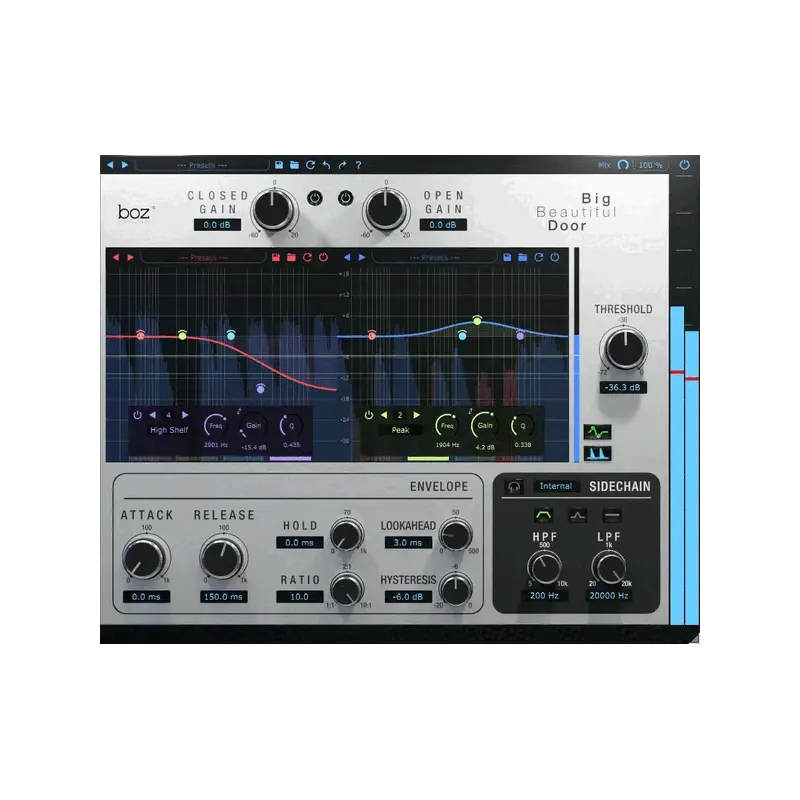Step to the previous band from band 2
800x800 pixels.
[384, 415]
